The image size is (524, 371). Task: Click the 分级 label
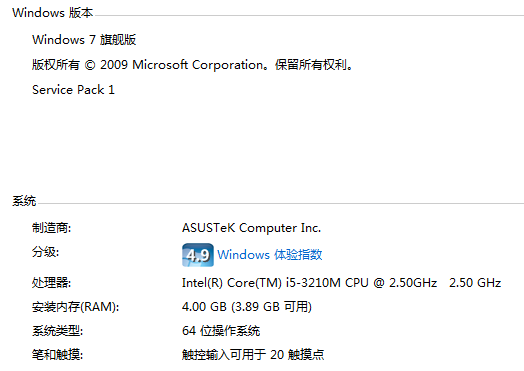(45, 252)
